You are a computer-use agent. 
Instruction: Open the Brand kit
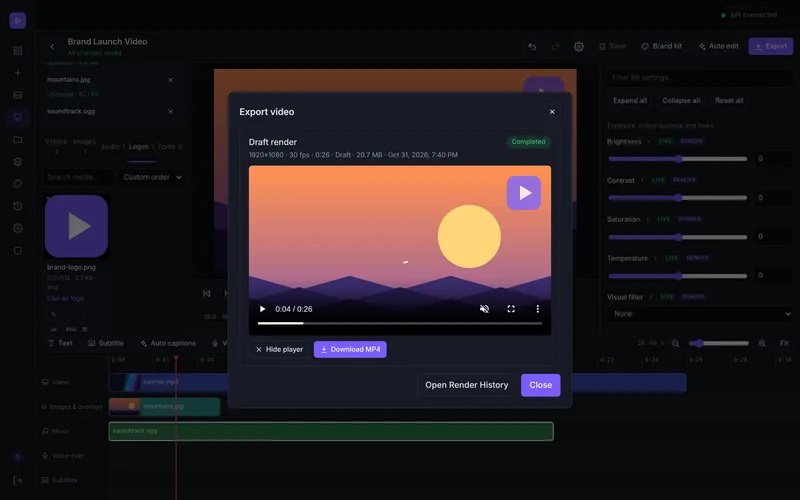661,46
